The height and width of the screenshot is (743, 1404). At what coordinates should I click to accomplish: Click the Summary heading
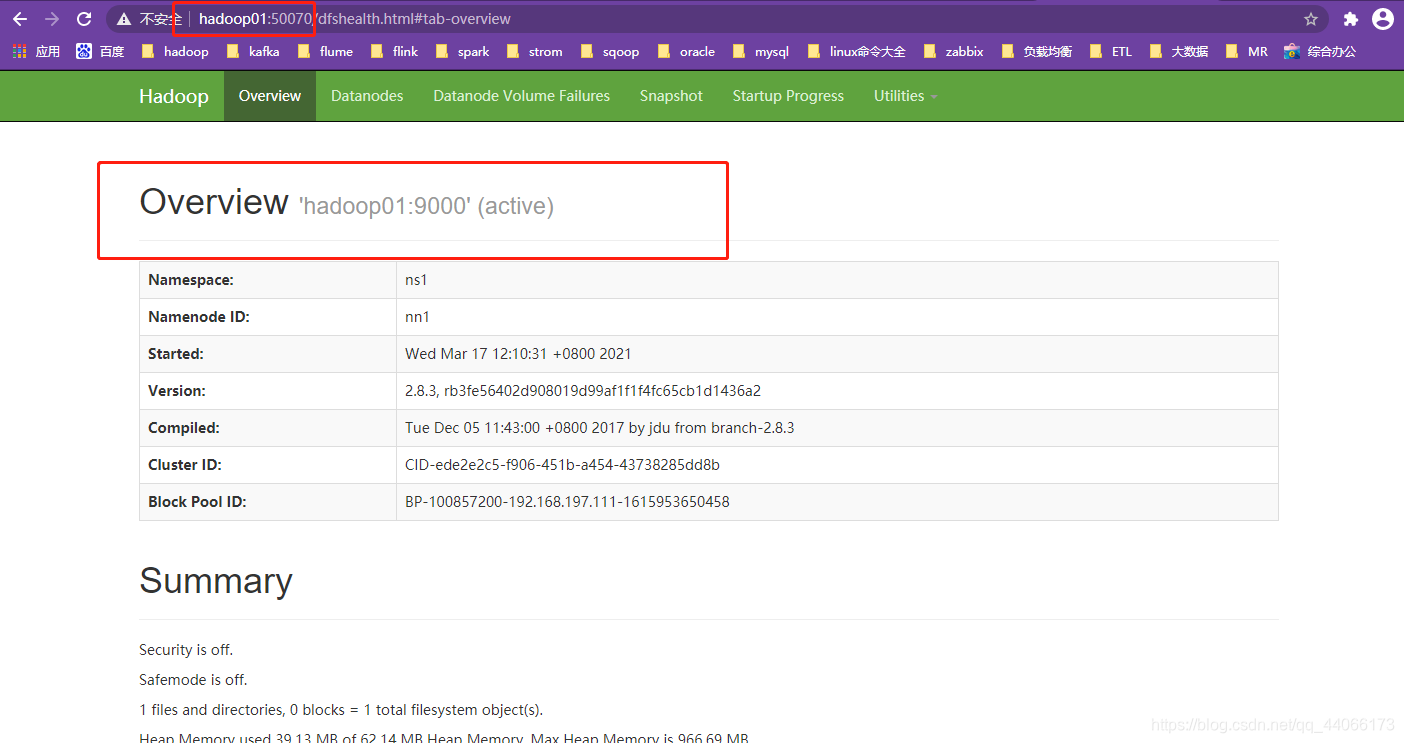click(216, 581)
